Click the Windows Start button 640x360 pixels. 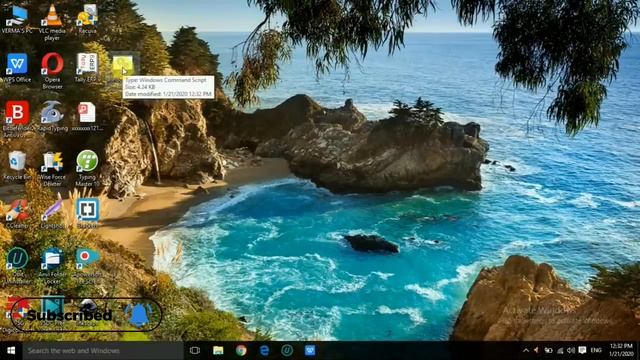click(x=11, y=350)
